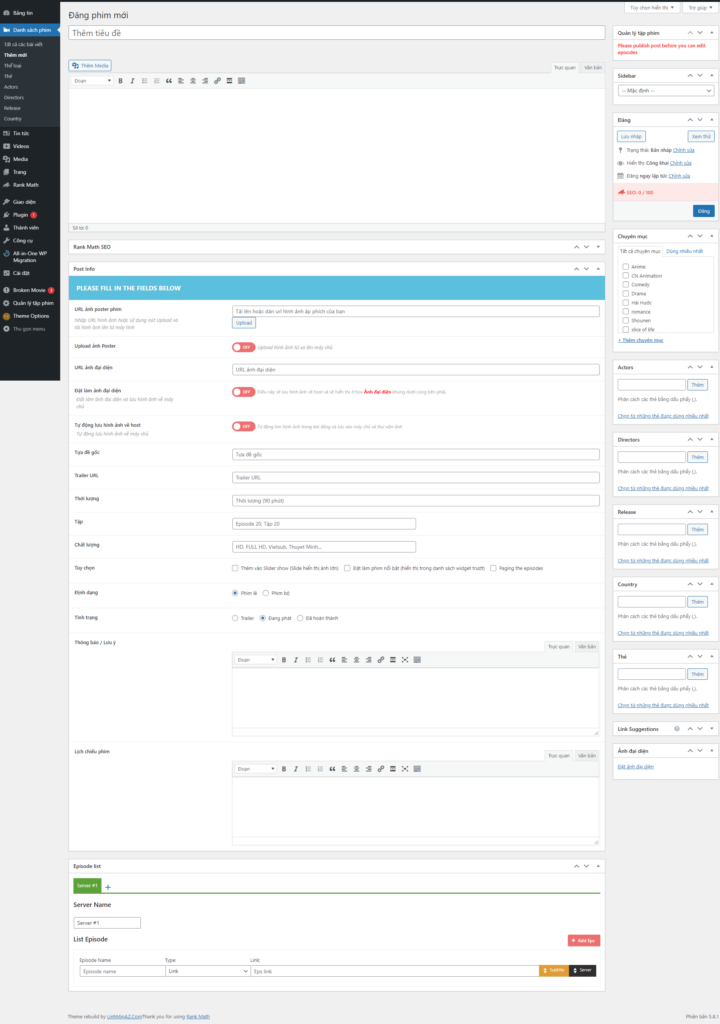Screen dimensions: 720x1024
Task: Insert link in Thông báo / Lưu ý editor
Action: tap(380, 660)
